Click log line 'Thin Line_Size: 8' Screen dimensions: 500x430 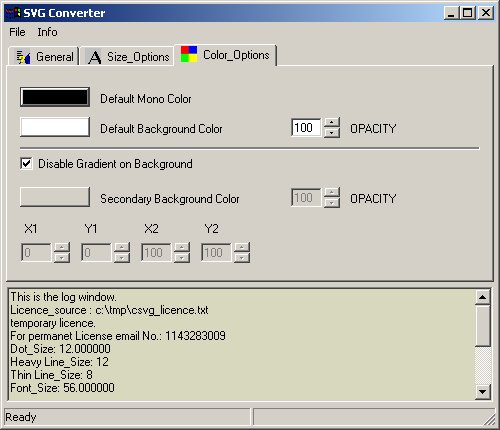(51, 375)
